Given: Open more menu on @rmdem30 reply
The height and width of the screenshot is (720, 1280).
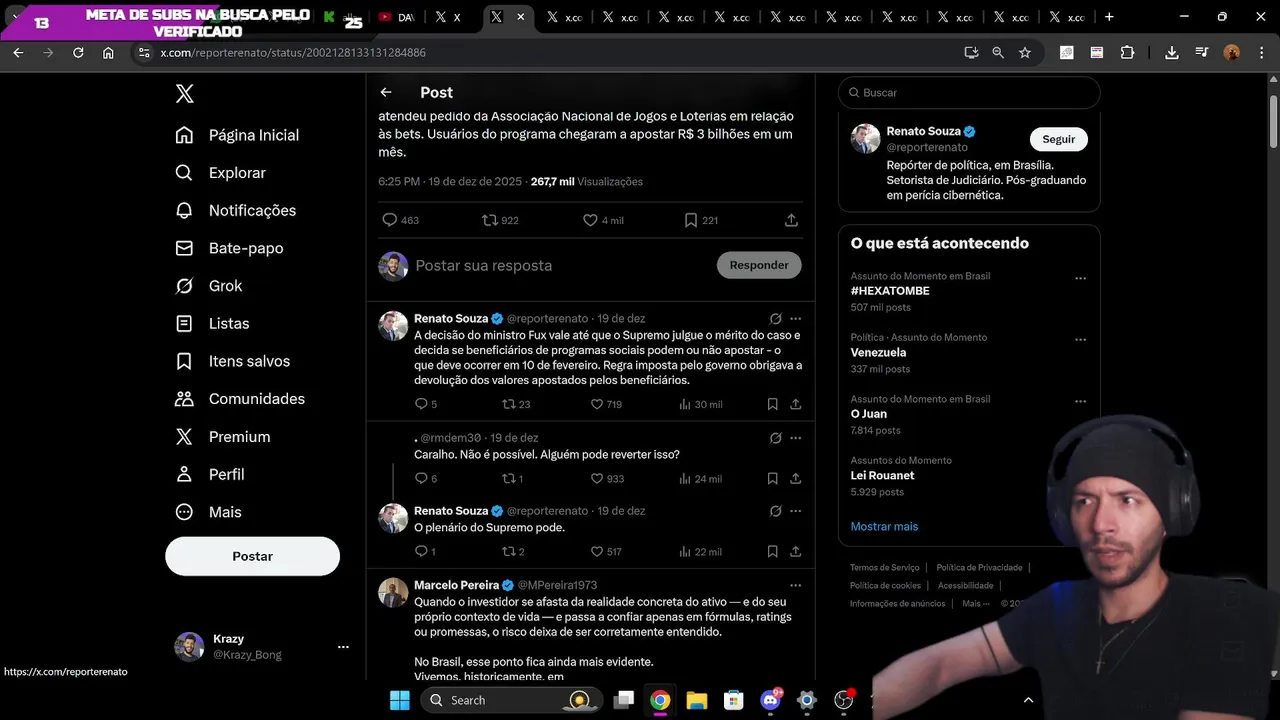Looking at the screenshot, I should coord(796,438).
